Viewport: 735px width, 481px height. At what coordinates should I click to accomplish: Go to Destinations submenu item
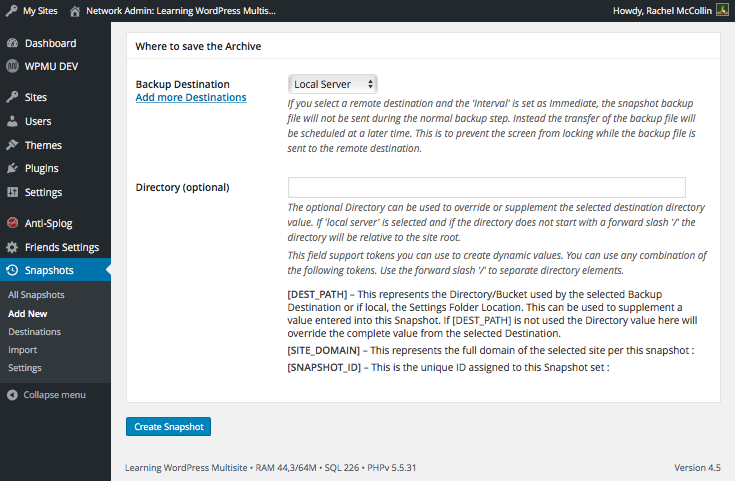34,332
